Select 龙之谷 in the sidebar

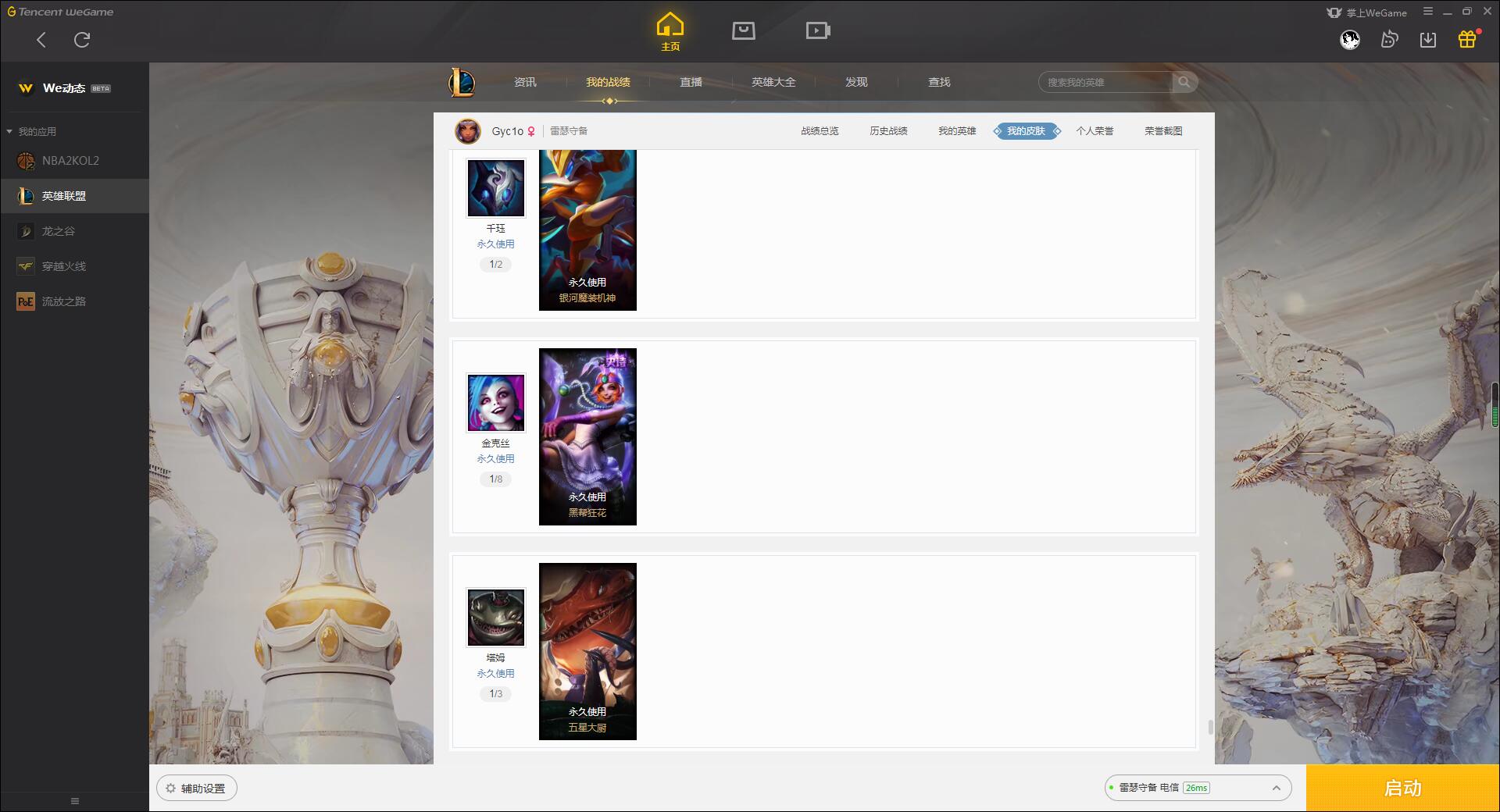[x=74, y=231]
